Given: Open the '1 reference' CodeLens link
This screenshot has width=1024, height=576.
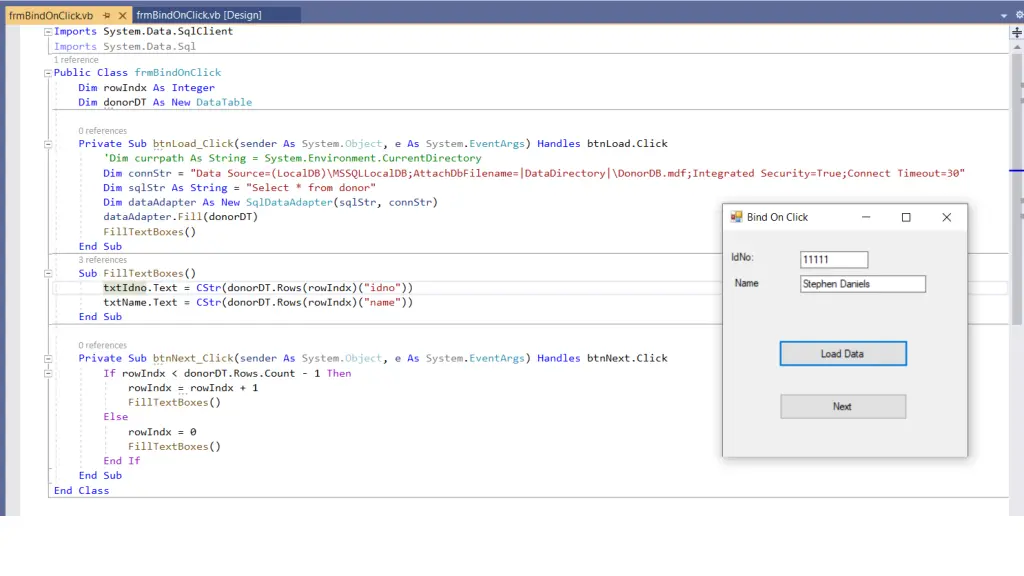Looking at the screenshot, I should tap(76, 59).
